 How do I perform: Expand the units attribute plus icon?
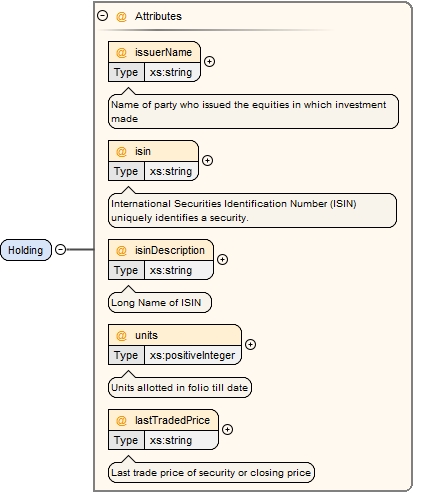point(250,344)
